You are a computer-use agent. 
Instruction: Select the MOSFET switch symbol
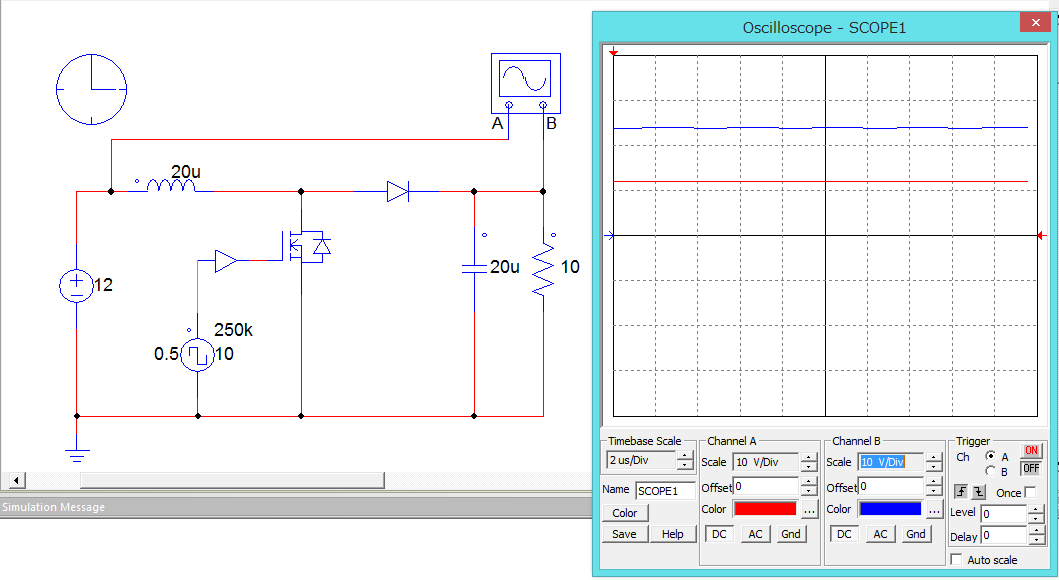coord(305,246)
